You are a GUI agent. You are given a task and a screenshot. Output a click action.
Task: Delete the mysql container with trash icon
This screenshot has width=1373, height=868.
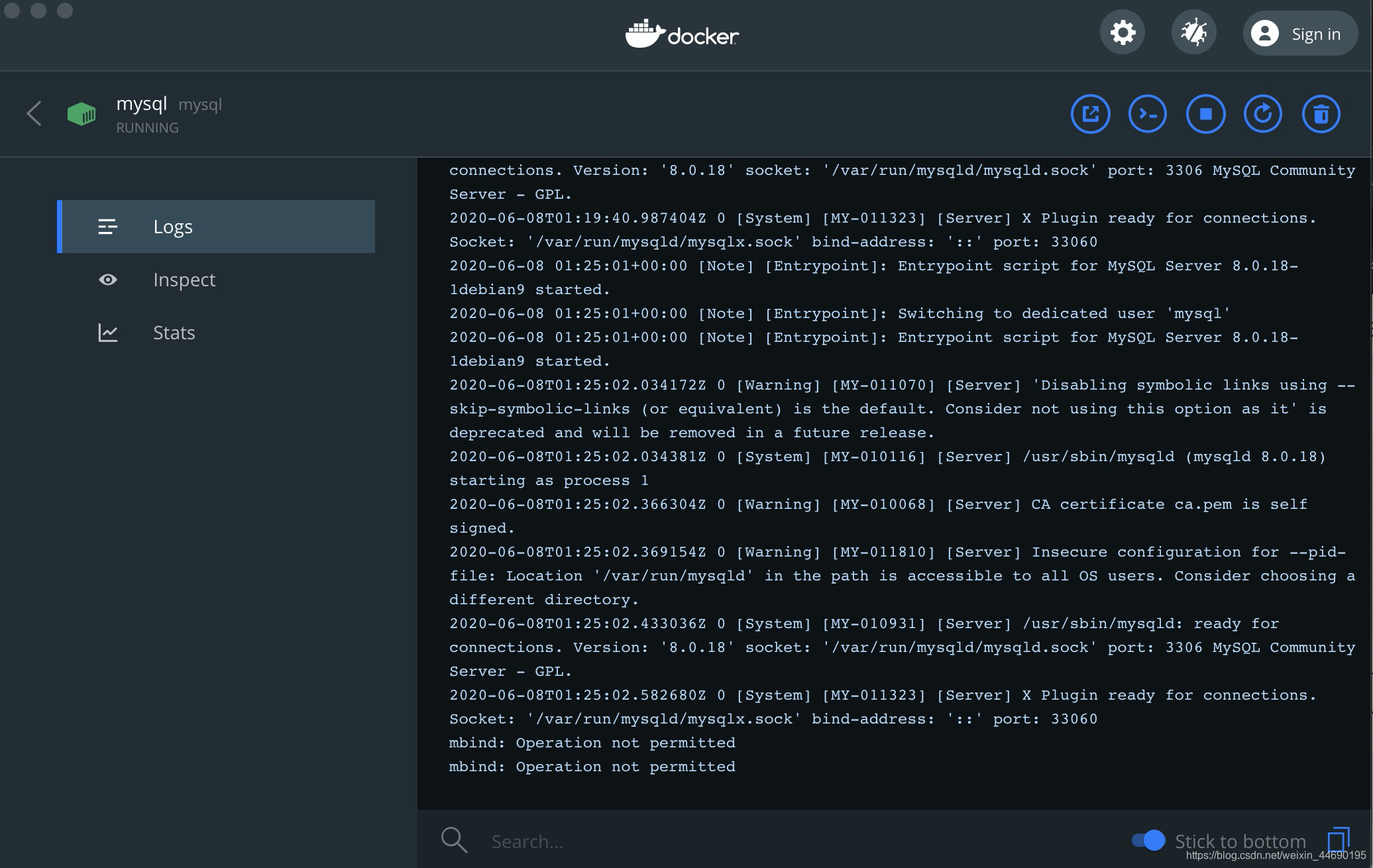[1321, 114]
